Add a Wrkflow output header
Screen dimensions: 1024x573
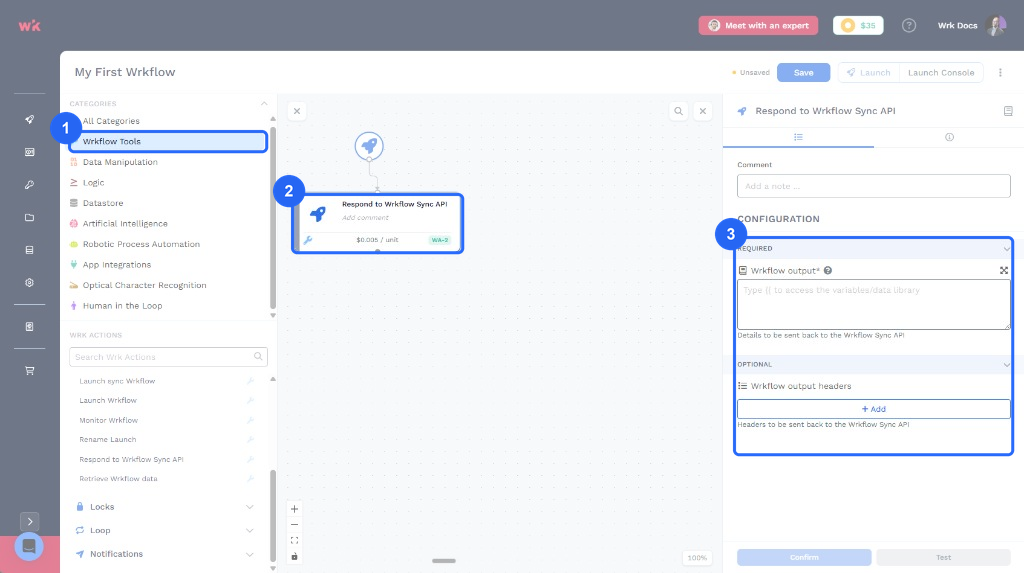[874, 409]
